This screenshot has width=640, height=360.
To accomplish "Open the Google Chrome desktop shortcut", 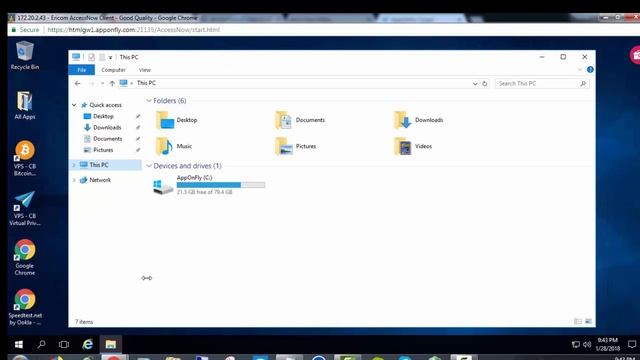I will click(24, 258).
